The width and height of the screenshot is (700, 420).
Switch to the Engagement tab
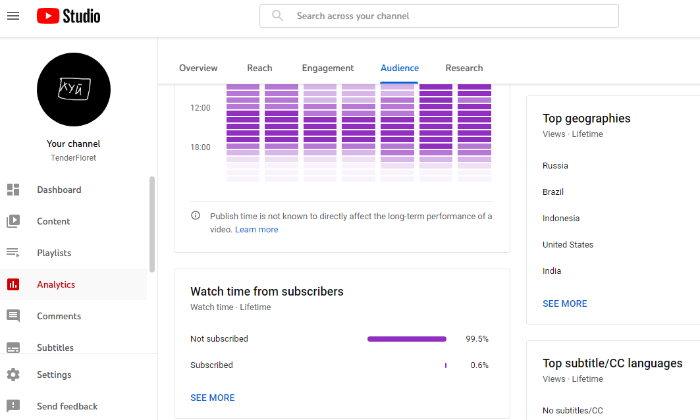(x=328, y=68)
